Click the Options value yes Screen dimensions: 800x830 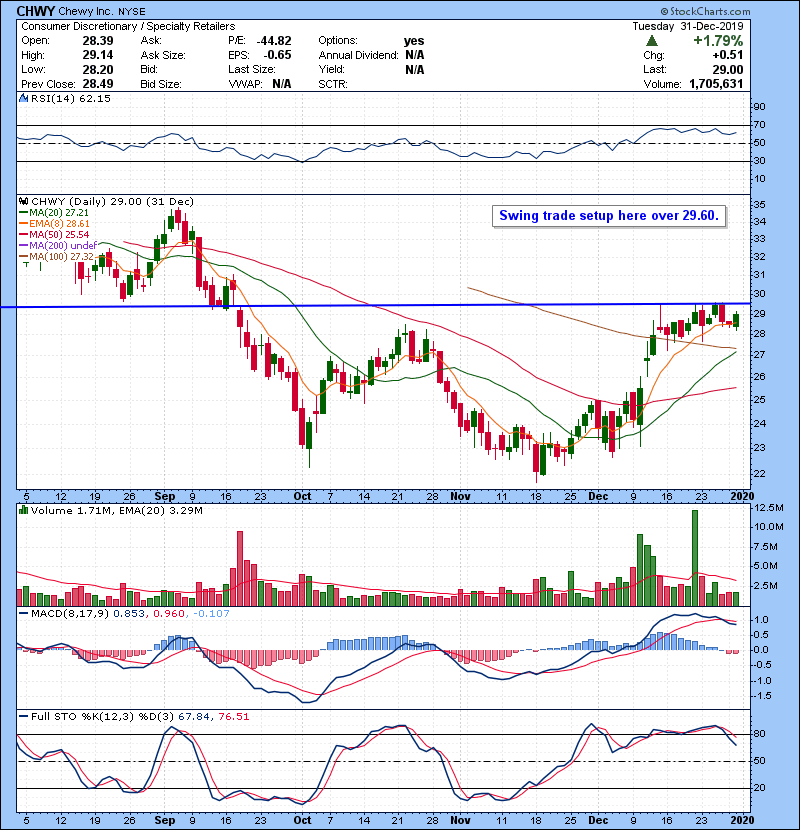click(414, 41)
